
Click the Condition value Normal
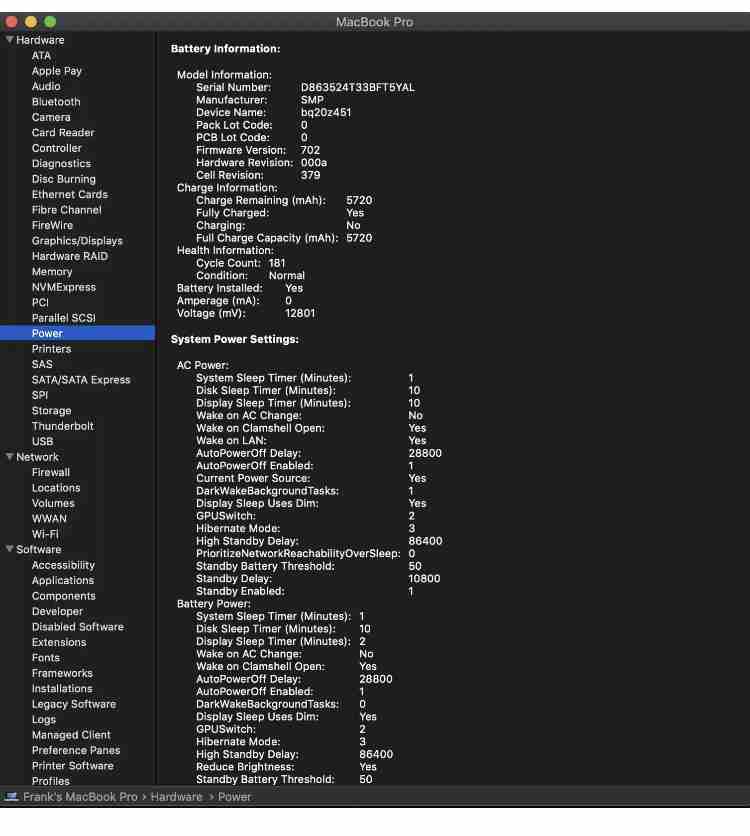coord(287,276)
